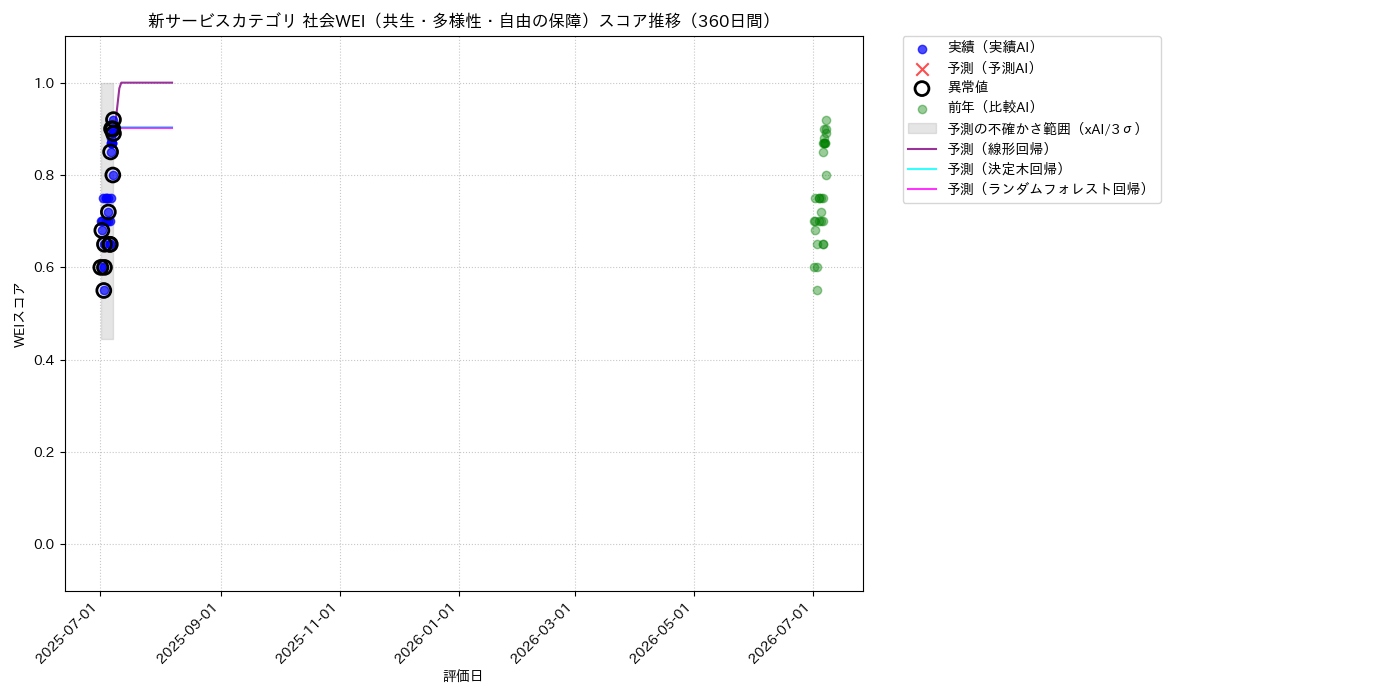Click the purple 線形回帰 line sample in legend

tap(922, 148)
